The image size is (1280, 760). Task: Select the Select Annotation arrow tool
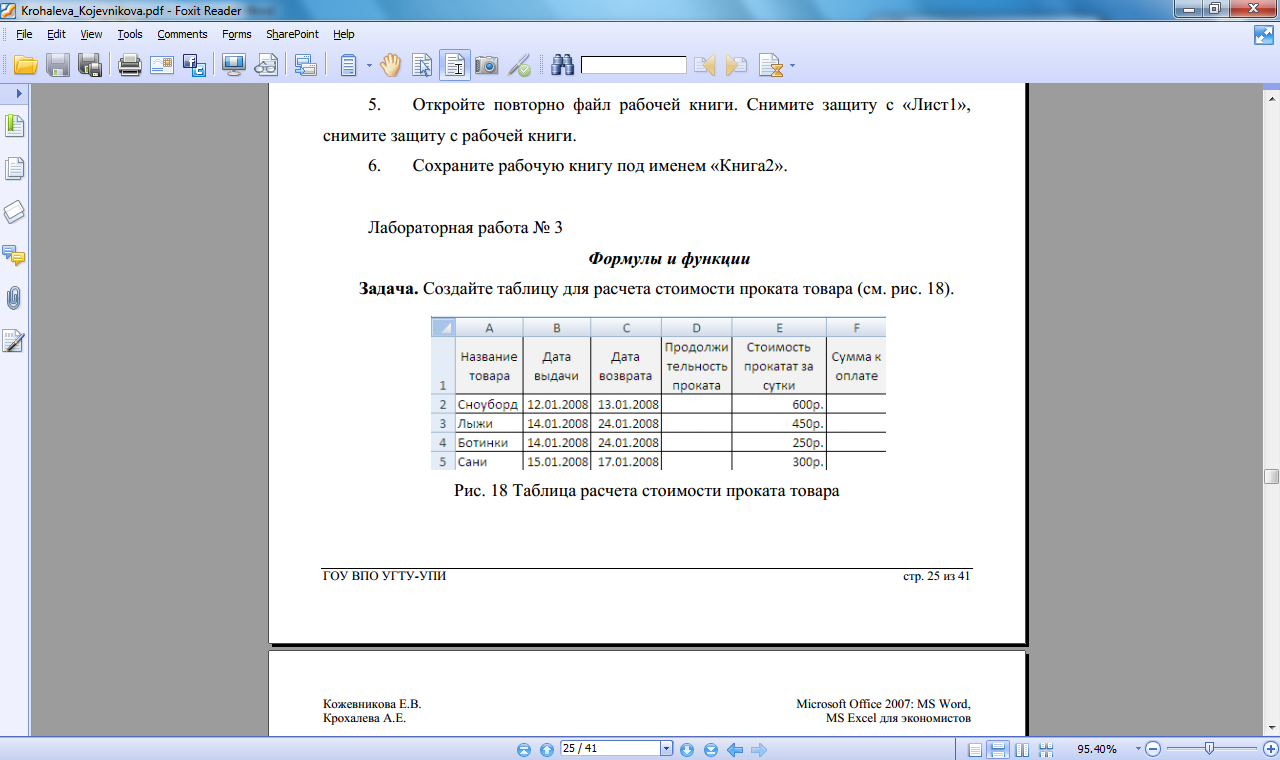tap(422, 66)
